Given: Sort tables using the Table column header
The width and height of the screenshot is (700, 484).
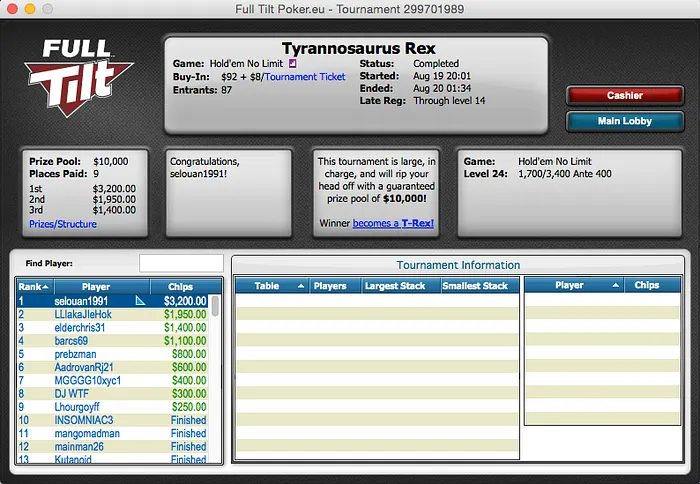Looking at the screenshot, I should (270, 286).
